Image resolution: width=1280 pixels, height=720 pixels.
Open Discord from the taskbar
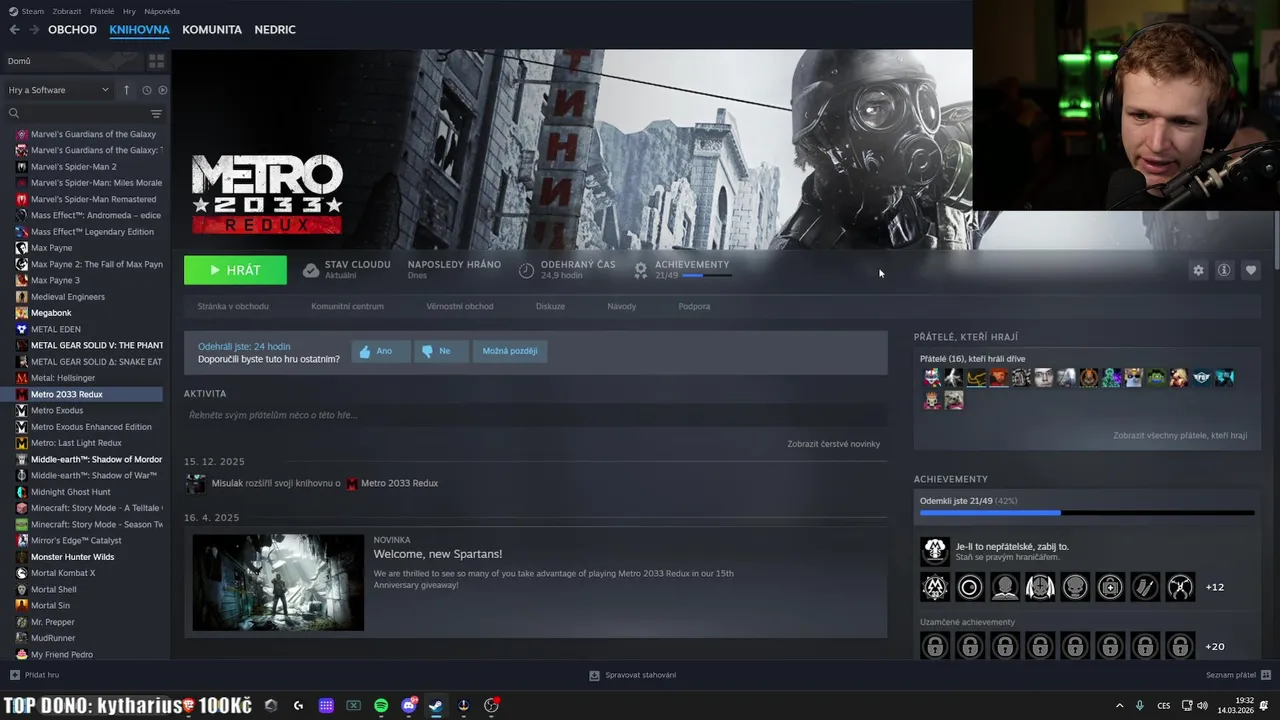click(x=408, y=705)
